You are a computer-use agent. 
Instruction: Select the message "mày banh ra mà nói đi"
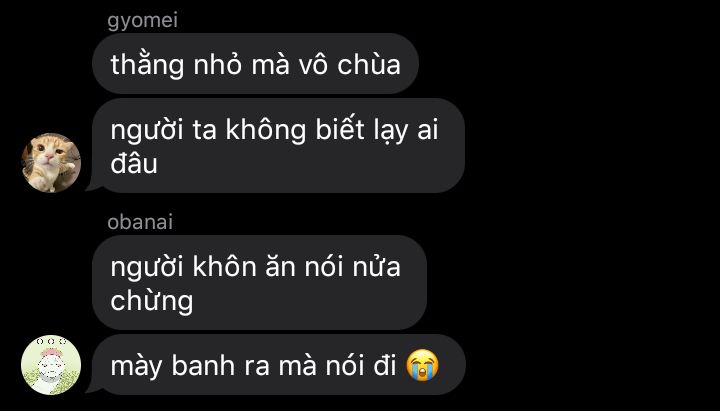[279, 365]
